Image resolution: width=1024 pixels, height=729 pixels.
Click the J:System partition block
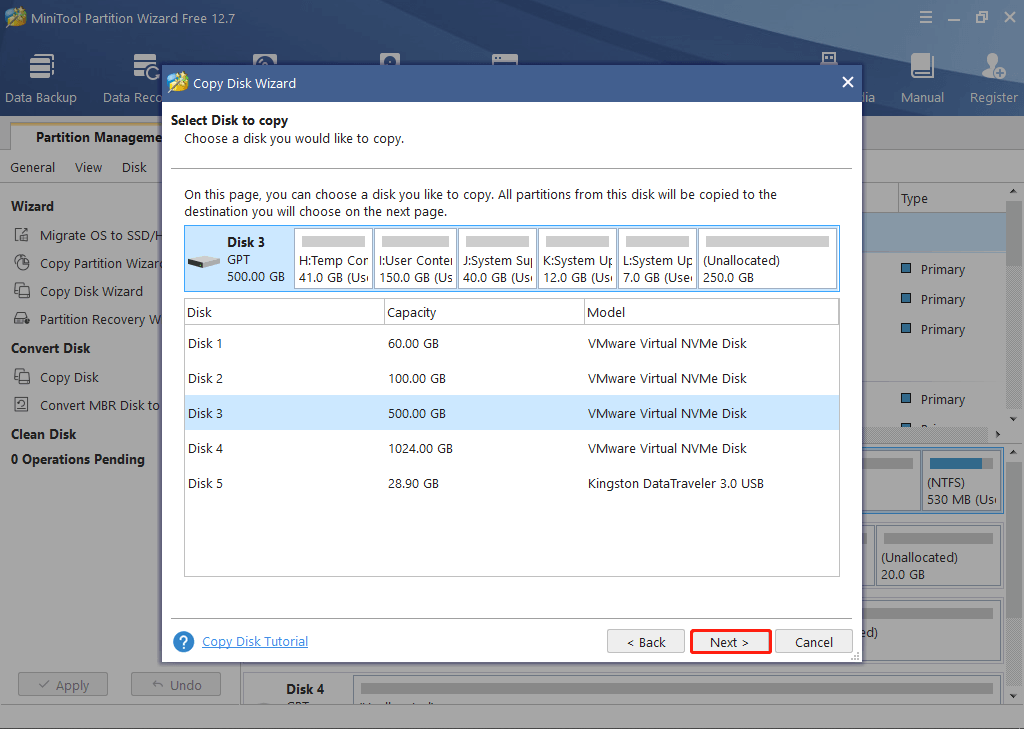498,259
